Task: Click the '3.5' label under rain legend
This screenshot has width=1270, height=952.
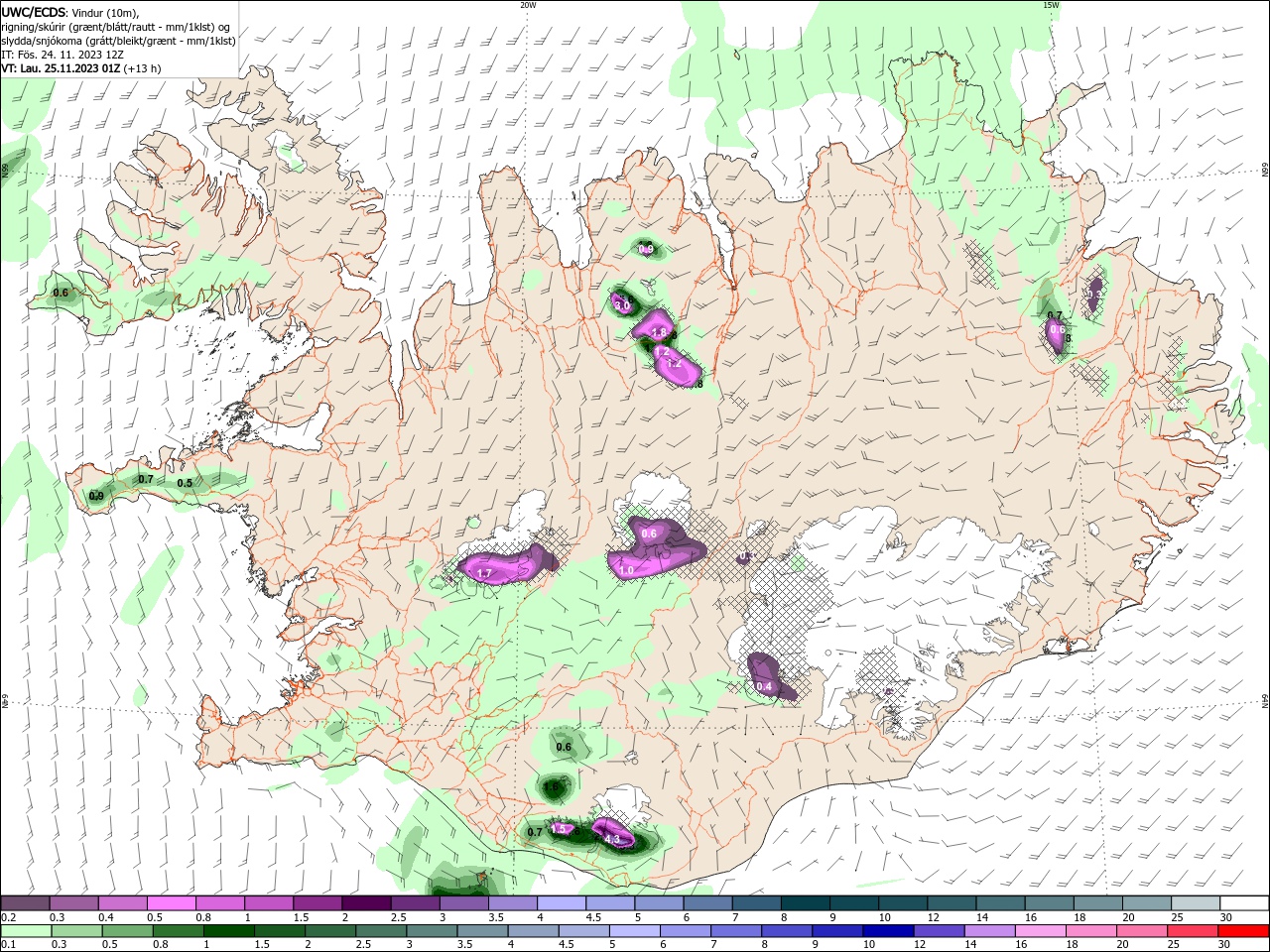Action: [464, 945]
